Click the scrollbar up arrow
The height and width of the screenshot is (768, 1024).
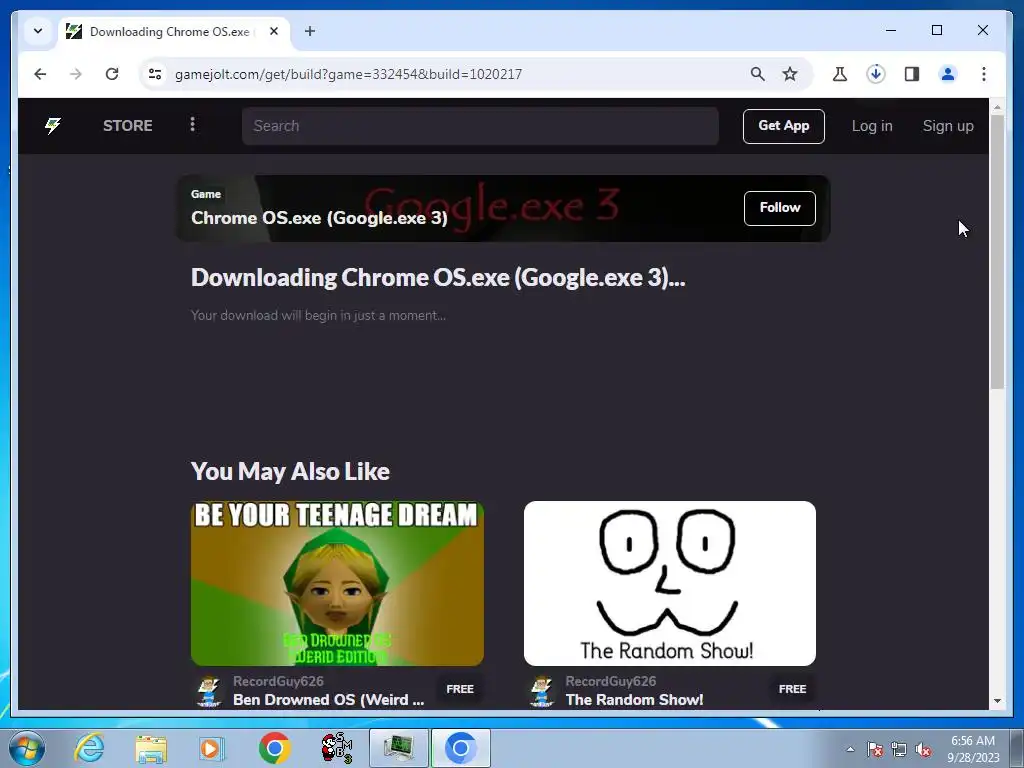[x=997, y=106]
